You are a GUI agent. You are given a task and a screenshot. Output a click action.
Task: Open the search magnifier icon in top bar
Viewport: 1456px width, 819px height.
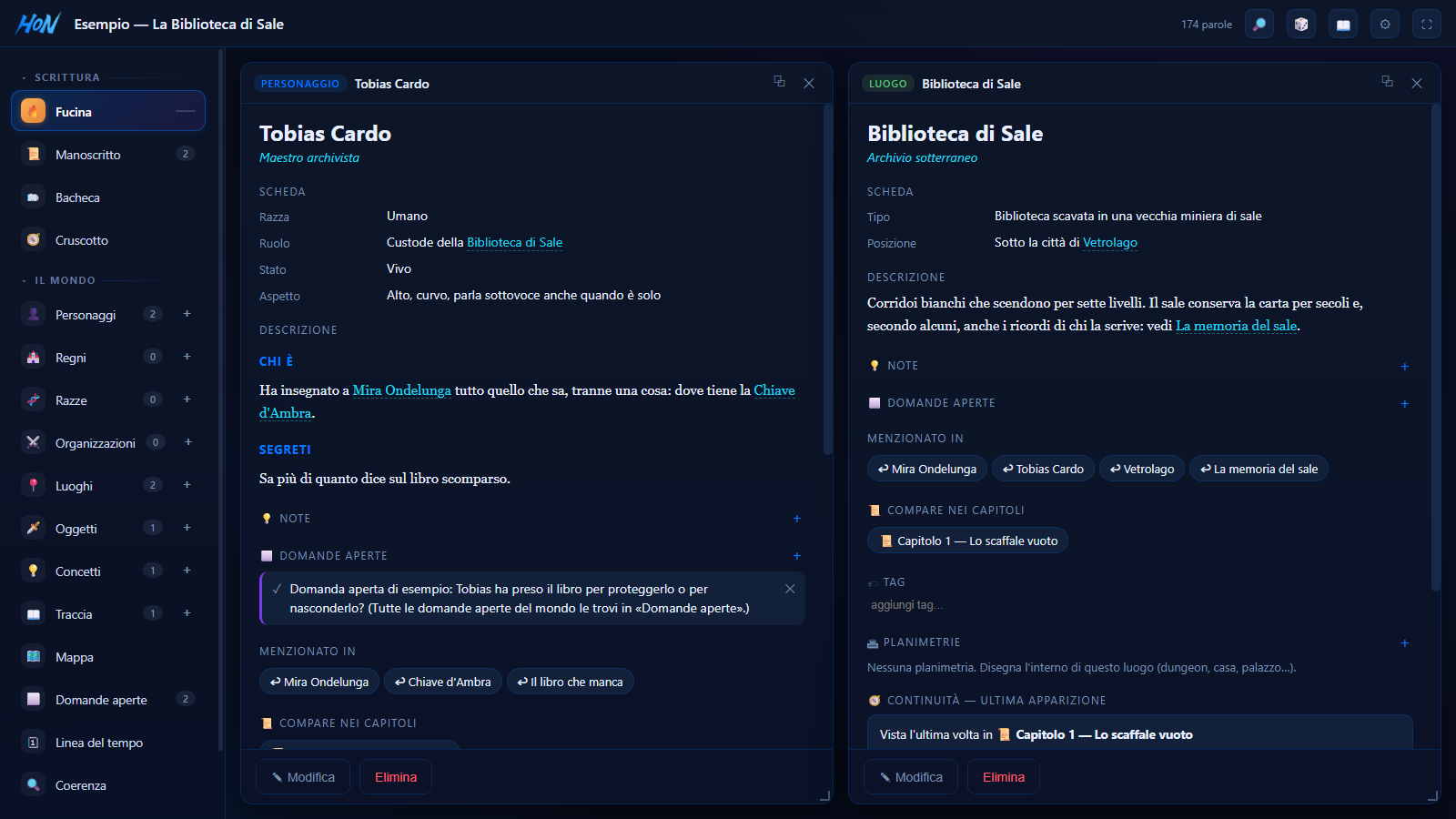click(x=1259, y=25)
